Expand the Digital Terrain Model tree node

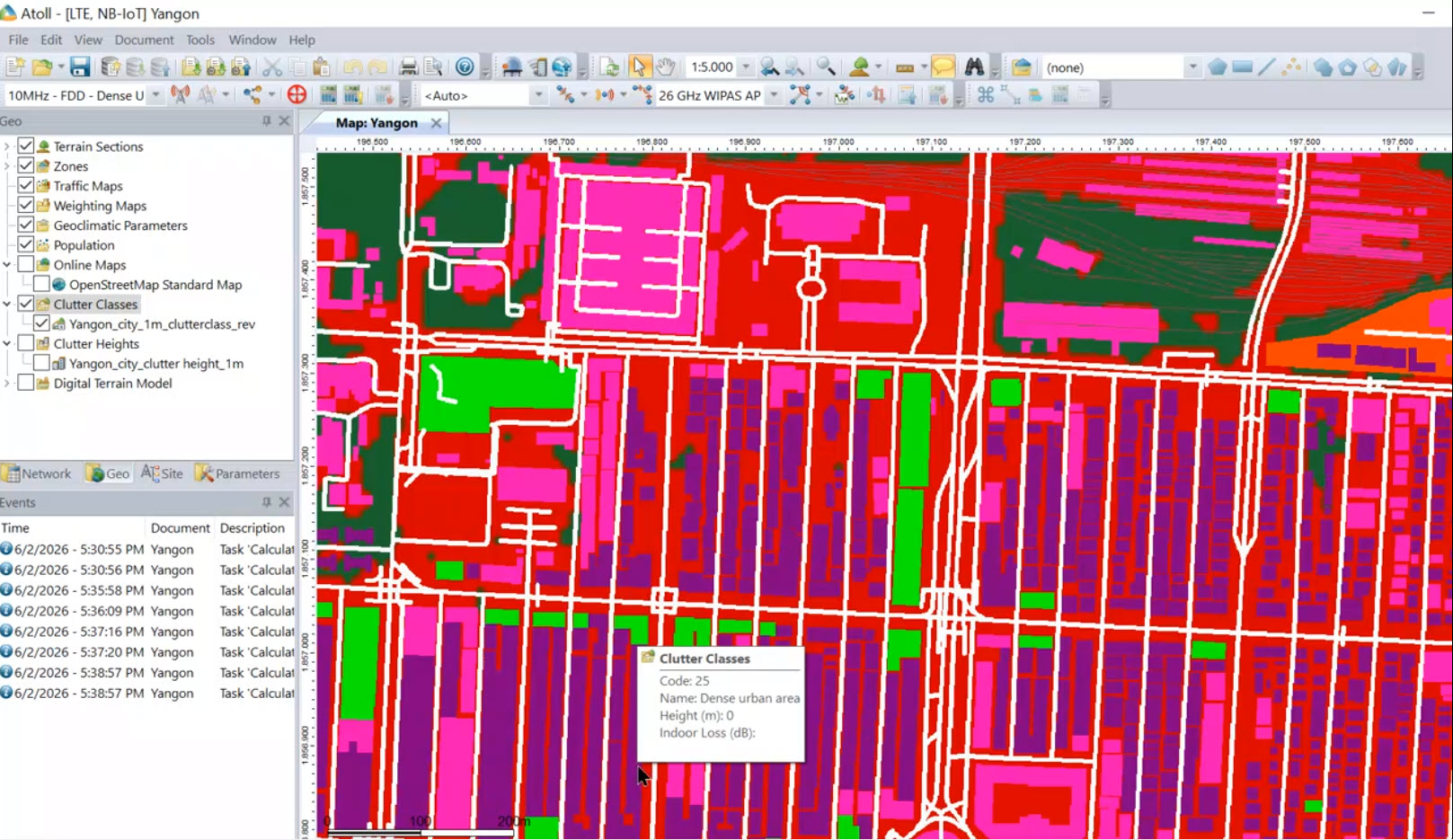[x=7, y=383]
